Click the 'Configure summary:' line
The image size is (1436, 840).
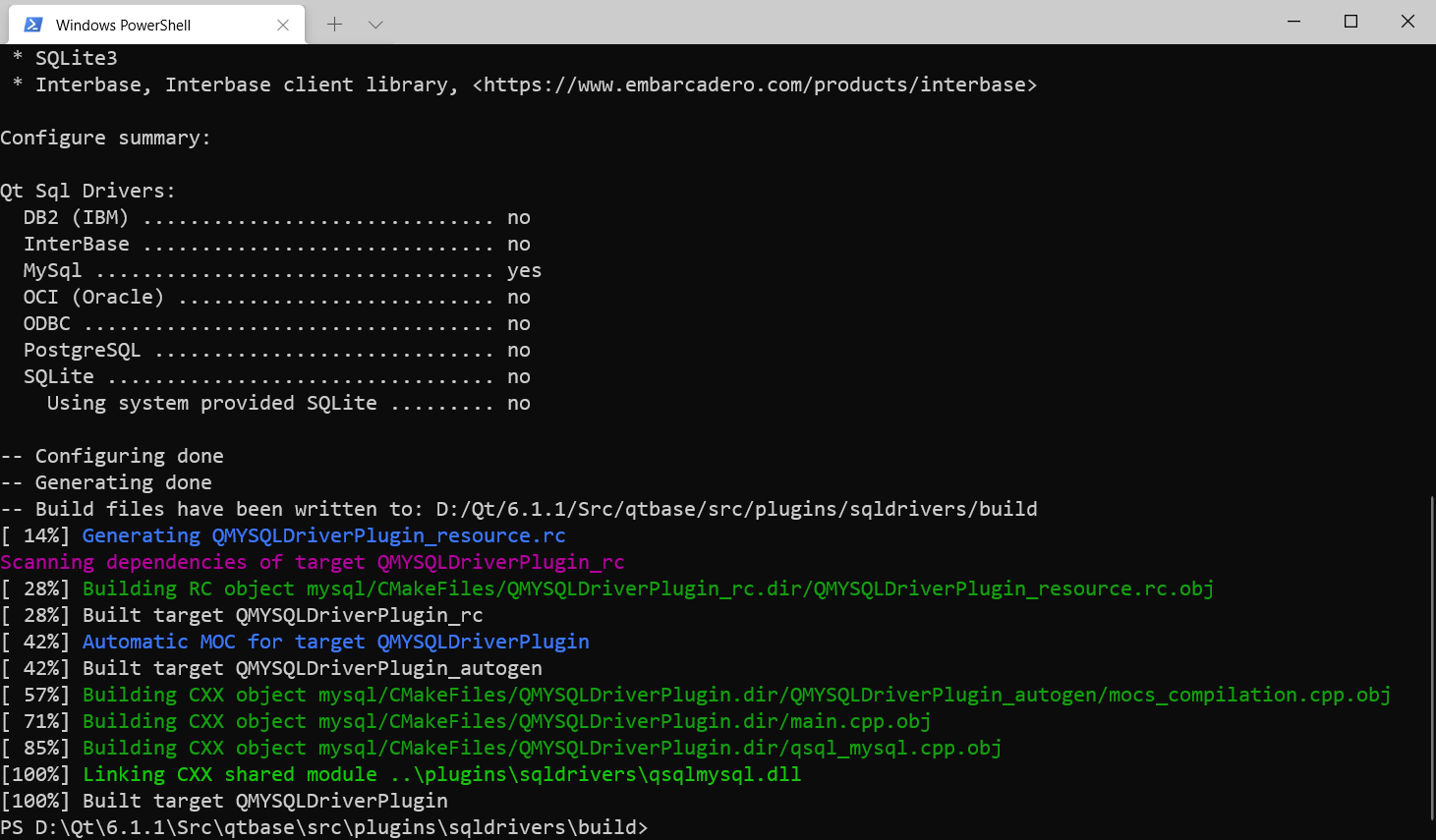(105, 138)
